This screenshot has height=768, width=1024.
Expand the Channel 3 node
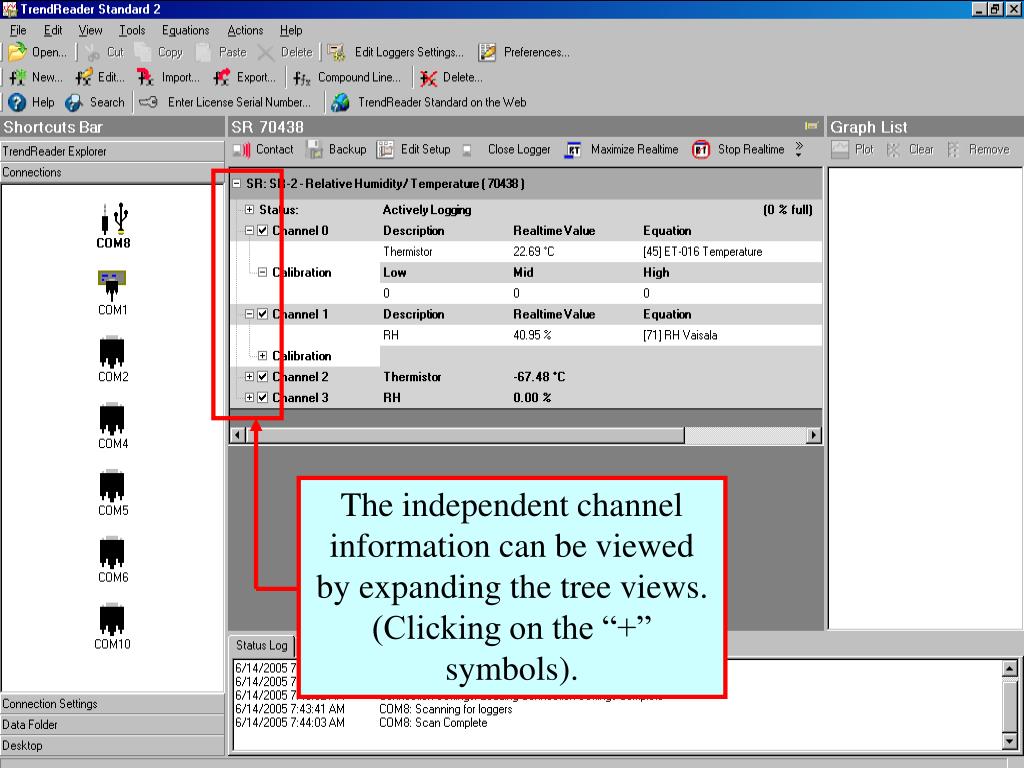(x=249, y=398)
